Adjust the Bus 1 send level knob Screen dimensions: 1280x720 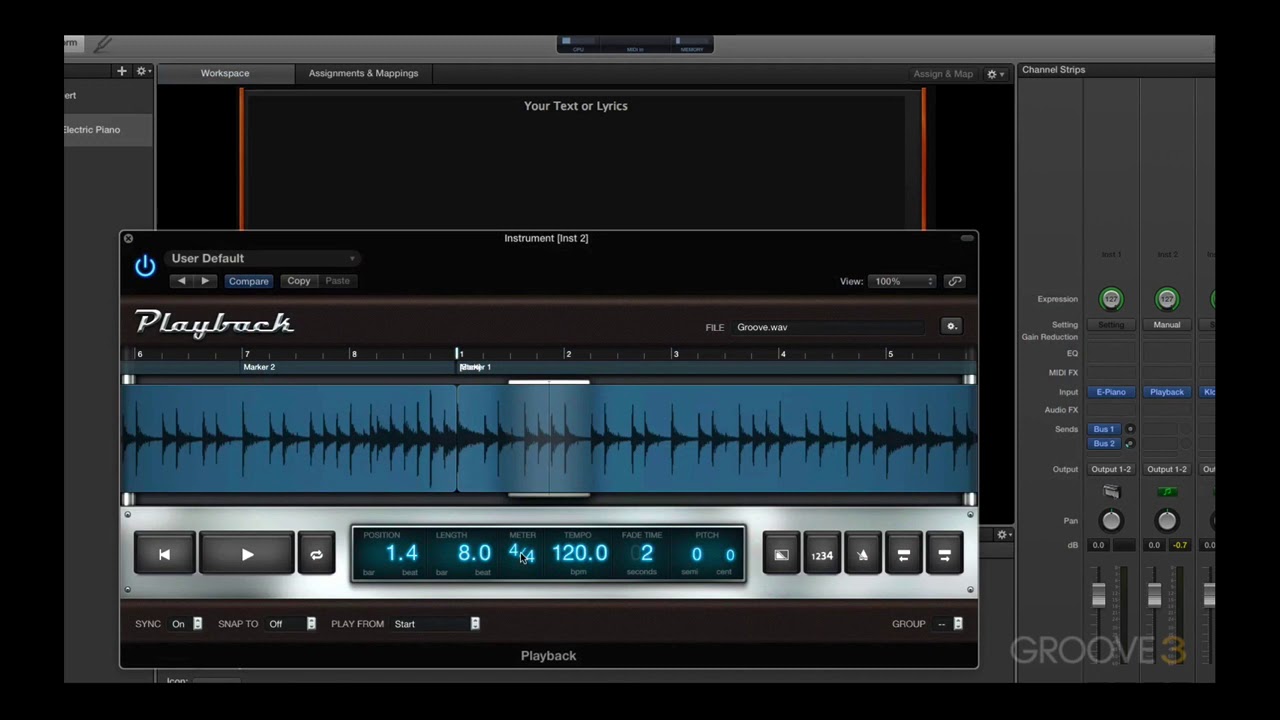(1130, 429)
